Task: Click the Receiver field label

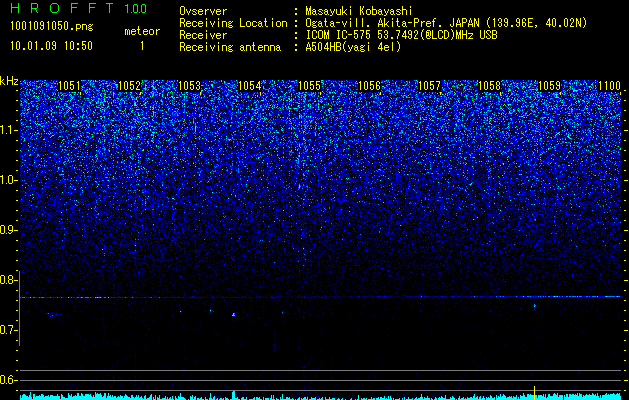Action: click(x=203, y=35)
